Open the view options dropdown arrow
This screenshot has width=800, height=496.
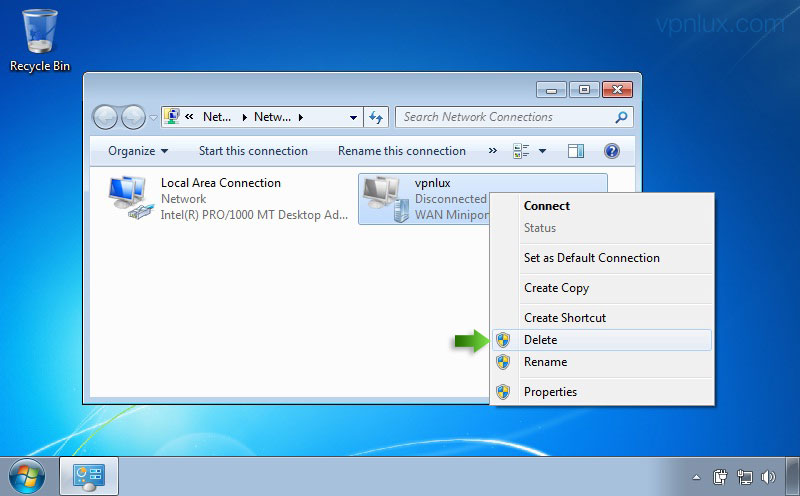coord(542,151)
